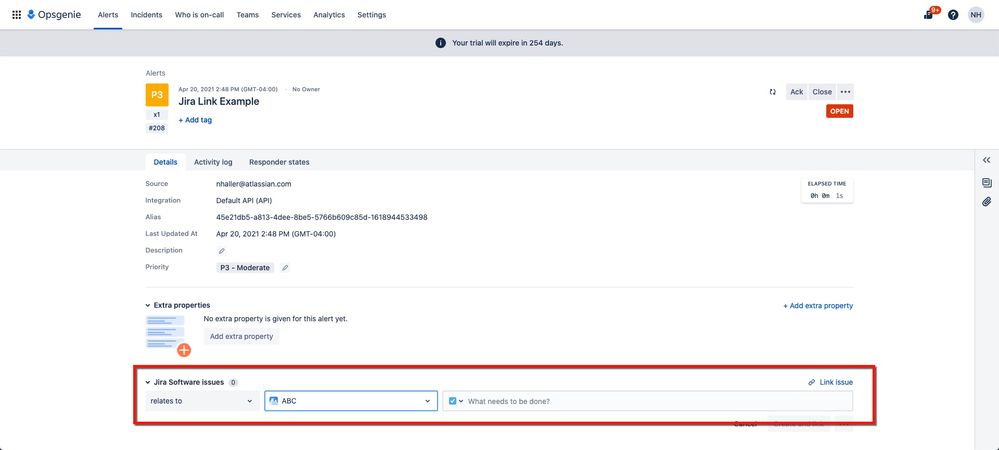
Task: Click the elapsed time box
Action: [827, 191]
